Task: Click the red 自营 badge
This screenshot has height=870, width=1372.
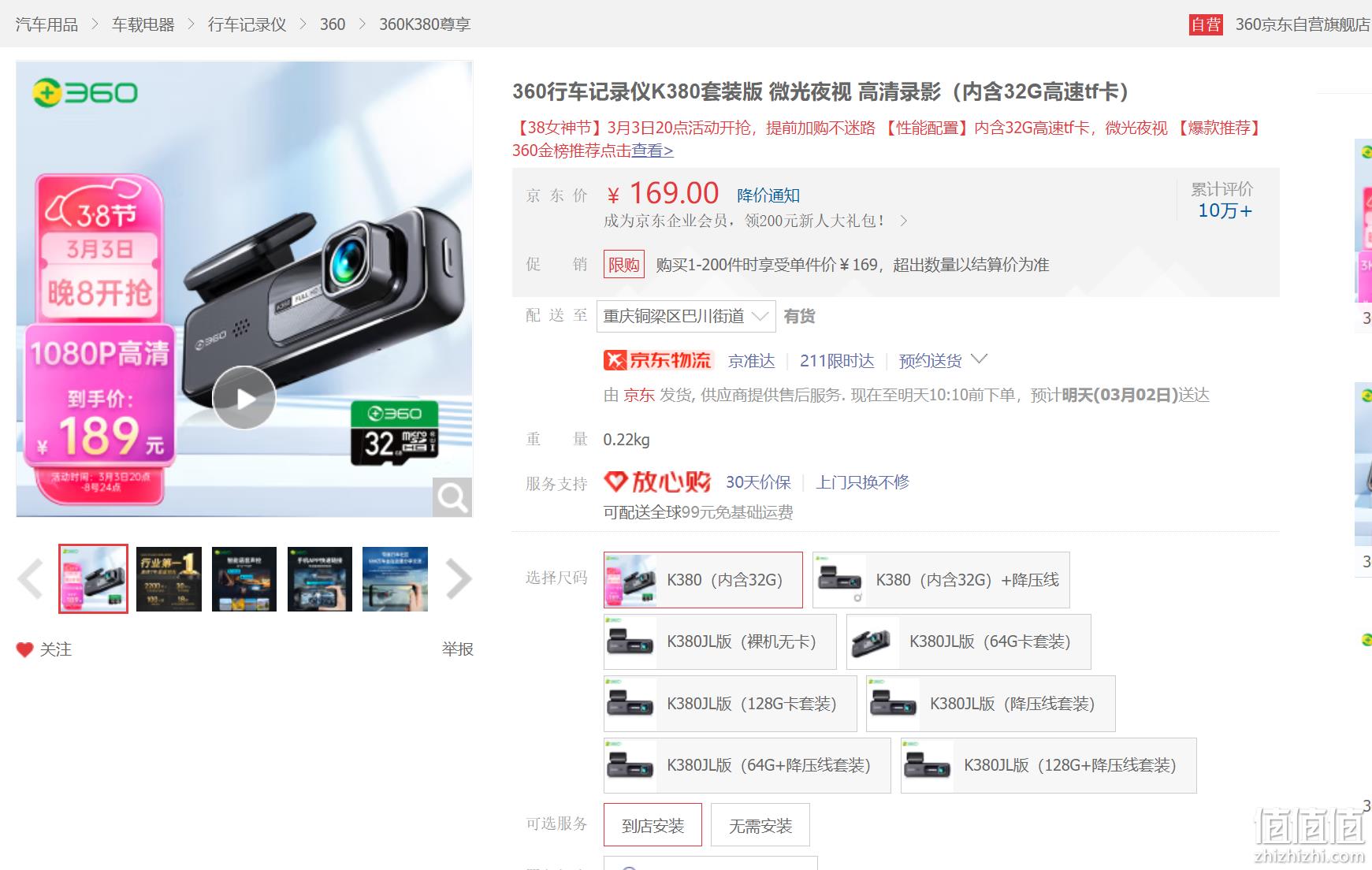Action: [x=1206, y=24]
